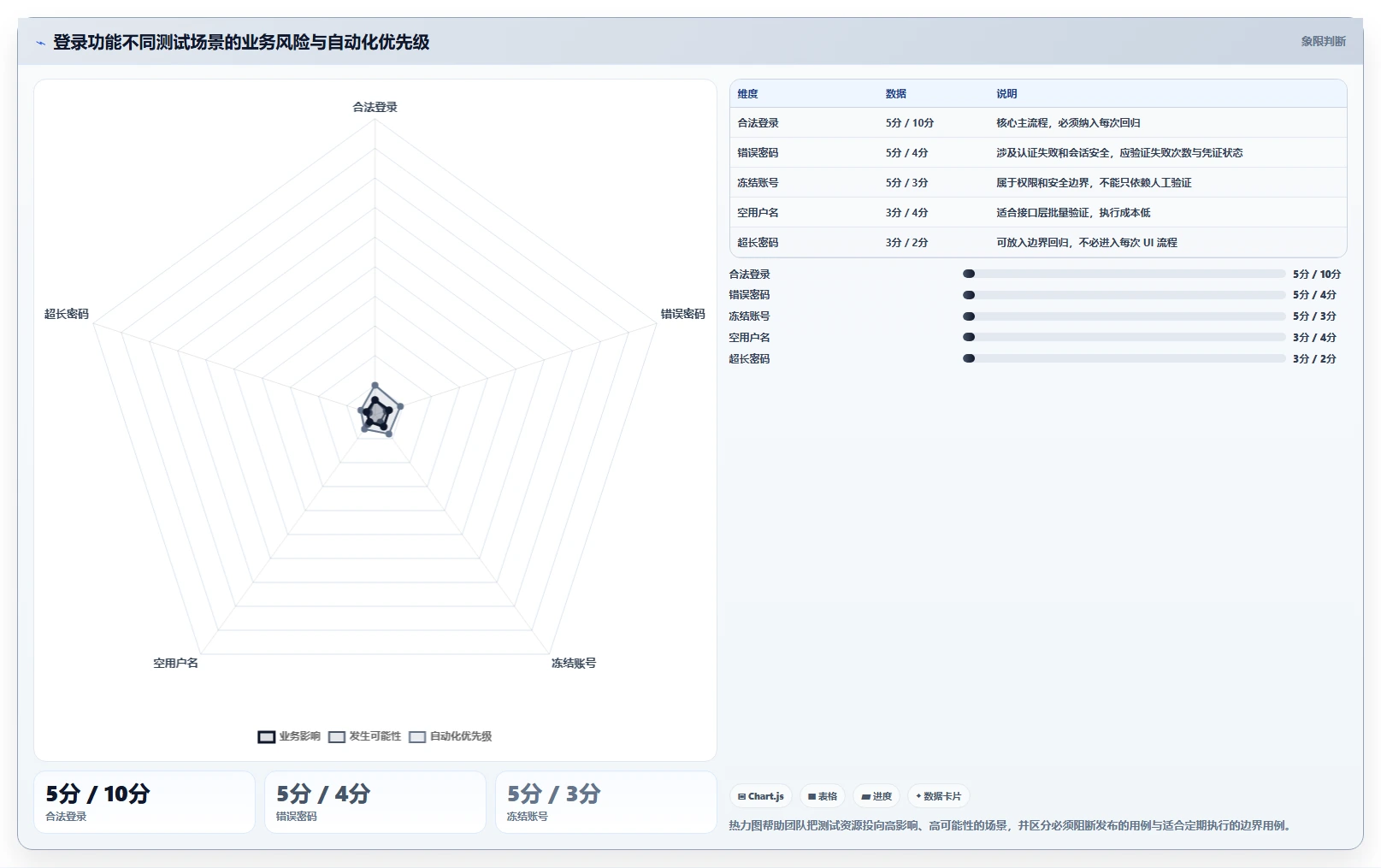Click the 数据卡片 chip
Screen dimensions: 1381x868
click(x=938, y=796)
